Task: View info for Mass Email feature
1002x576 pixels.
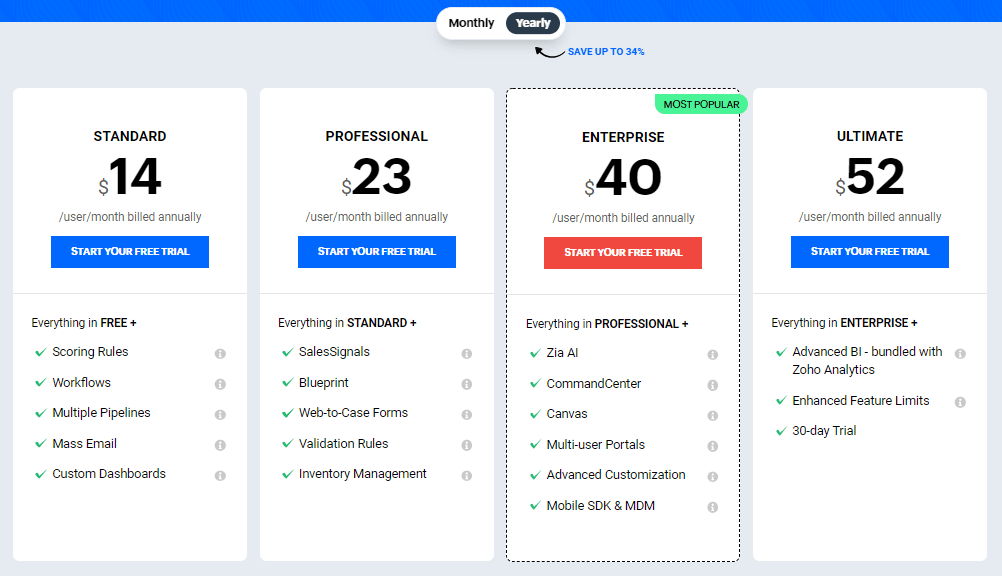Action: tap(220, 444)
